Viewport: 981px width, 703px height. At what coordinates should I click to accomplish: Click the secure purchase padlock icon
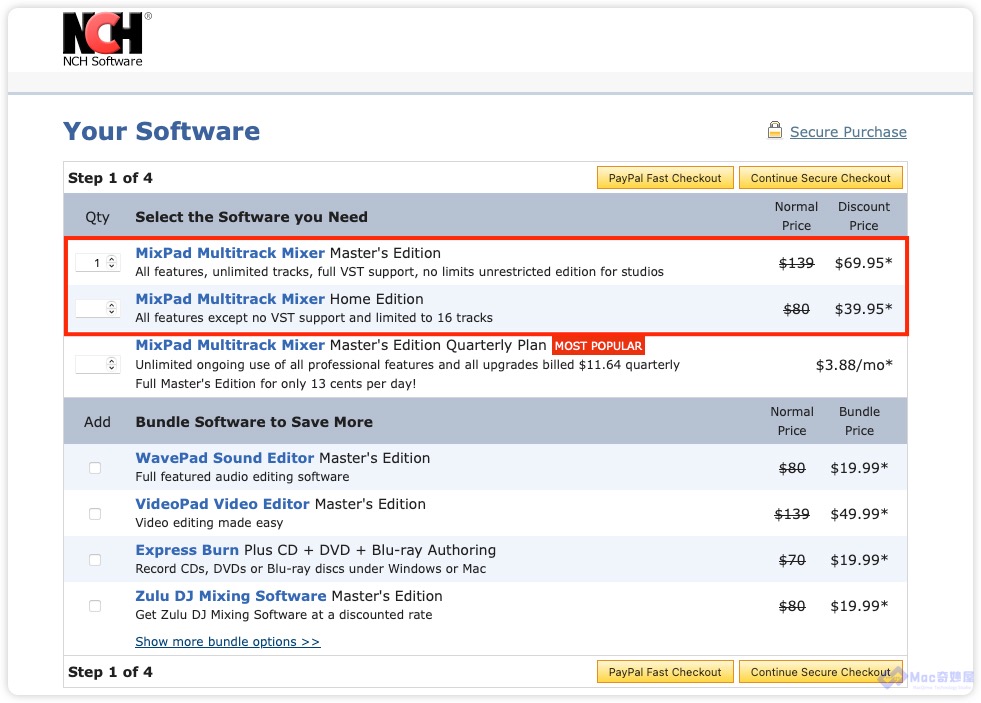tap(775, 130)
